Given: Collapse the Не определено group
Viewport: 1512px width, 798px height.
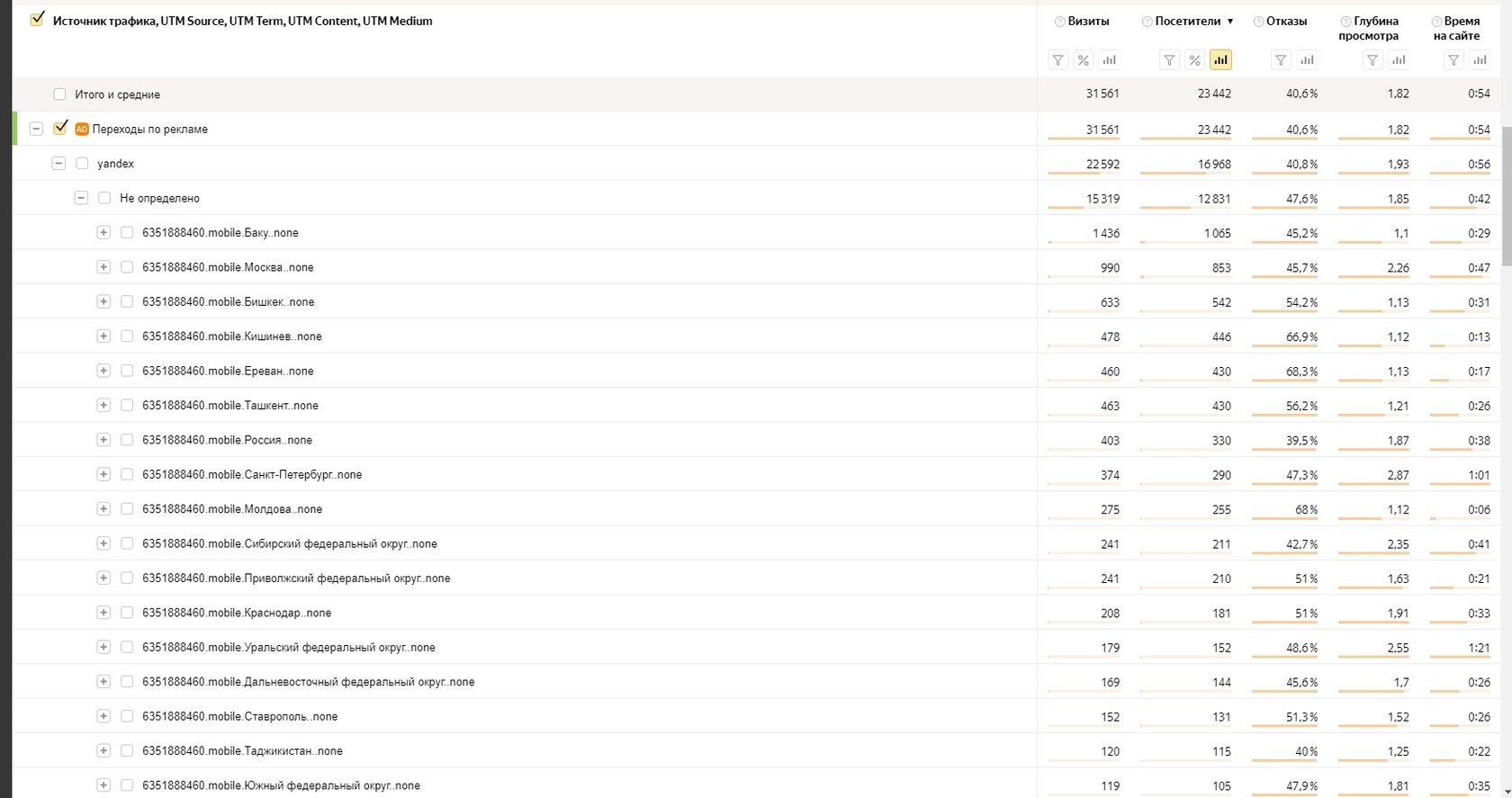Looking at the screenshot, I should 81,198.
